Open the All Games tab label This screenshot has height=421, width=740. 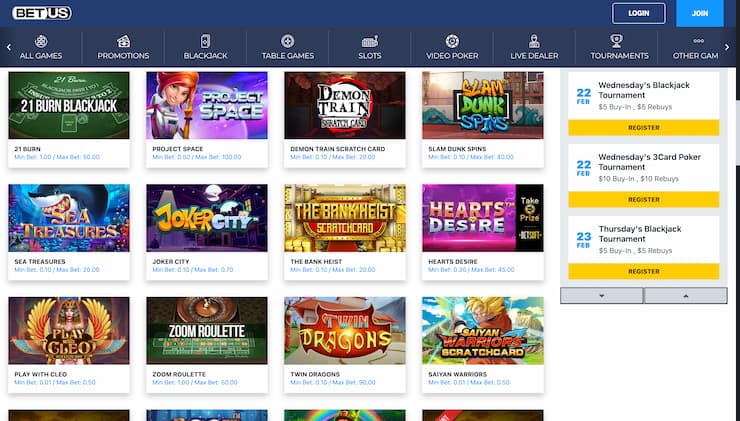(x=41, y=56)
